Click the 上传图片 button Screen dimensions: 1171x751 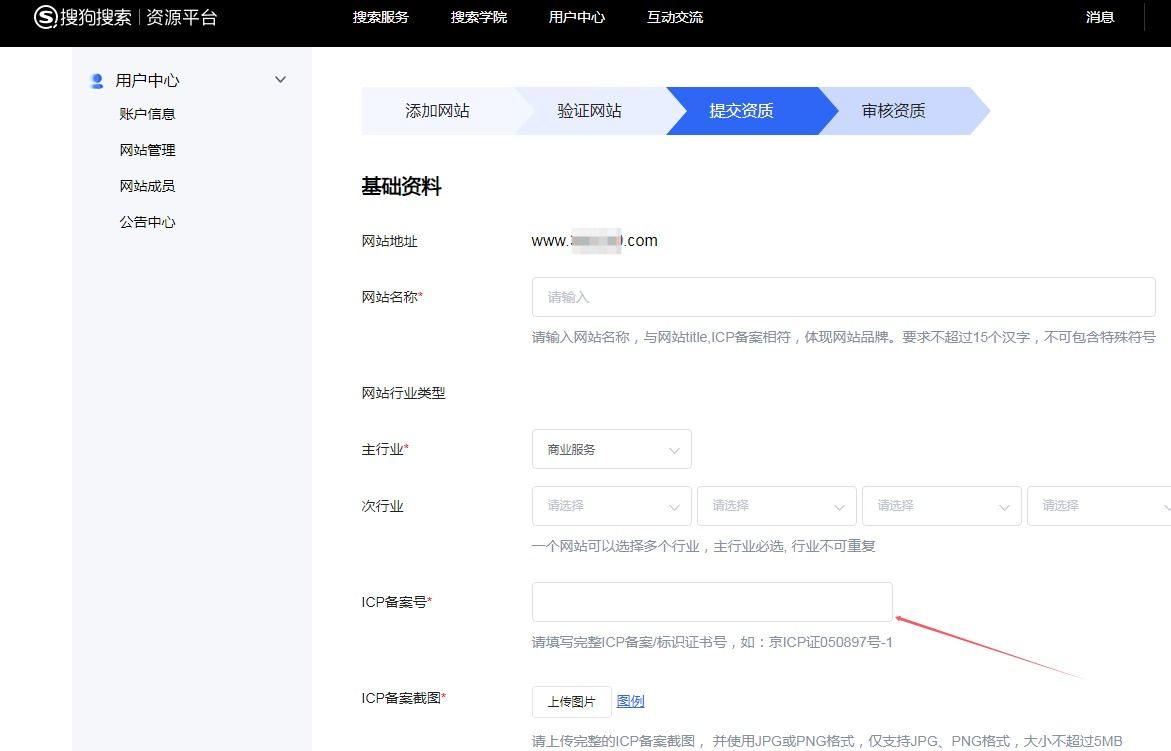point(571,702)
